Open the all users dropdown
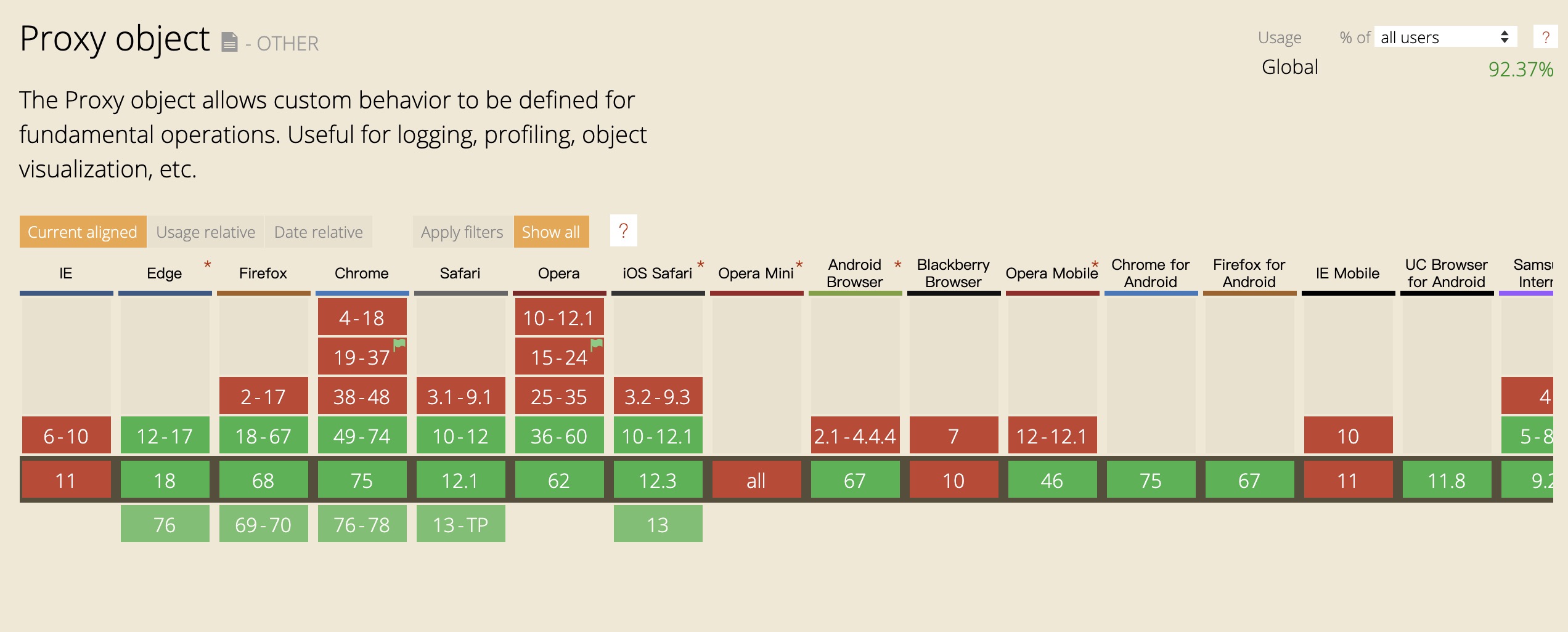Image resolution: width=1568 pixels, height=632 pixels. coord(1444,38)
